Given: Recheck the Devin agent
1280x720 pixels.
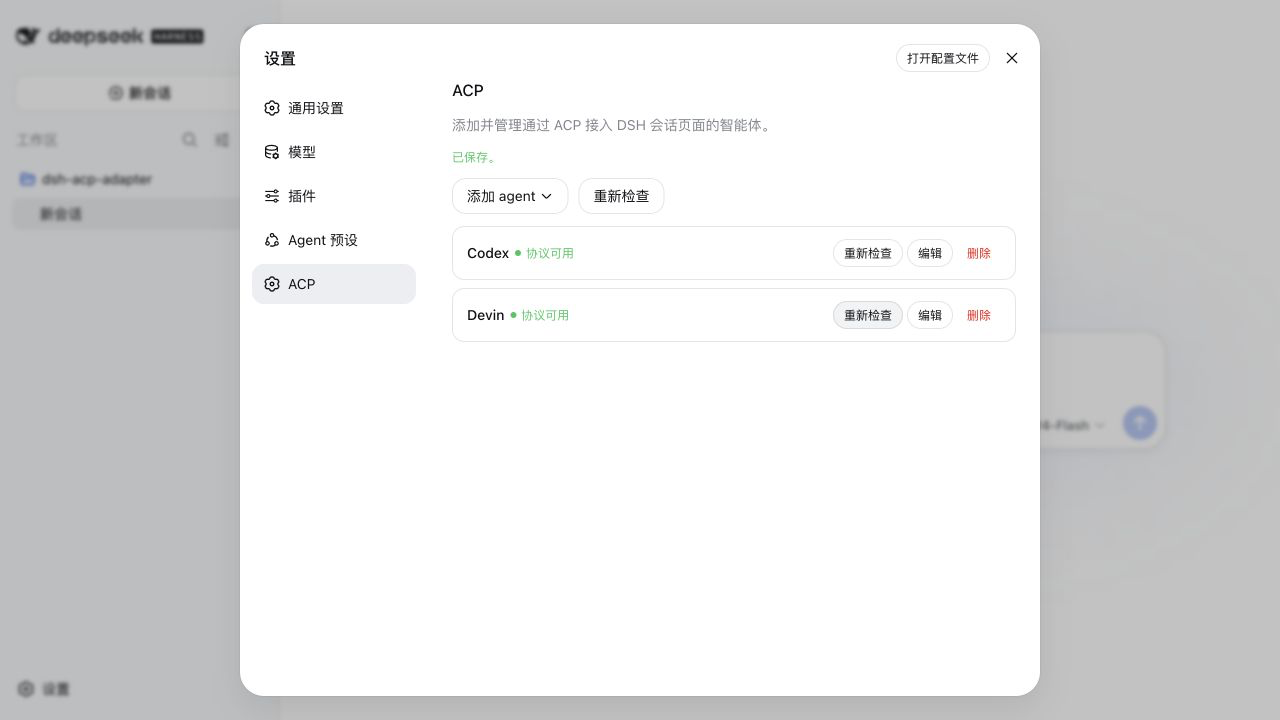Looking at the screenshot, I should (x=868, y=315).
